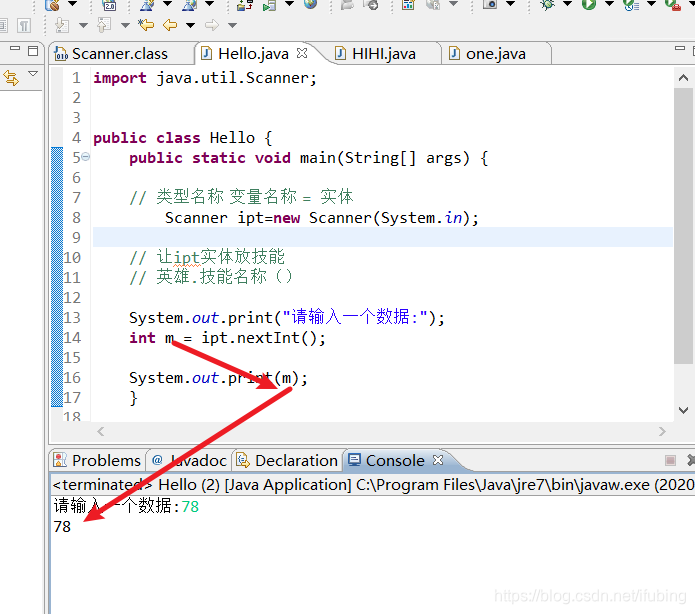Viewport: 695px width, 614px height.
Task: Click the horizontal scrollbar right arrow
Action: 662,431
